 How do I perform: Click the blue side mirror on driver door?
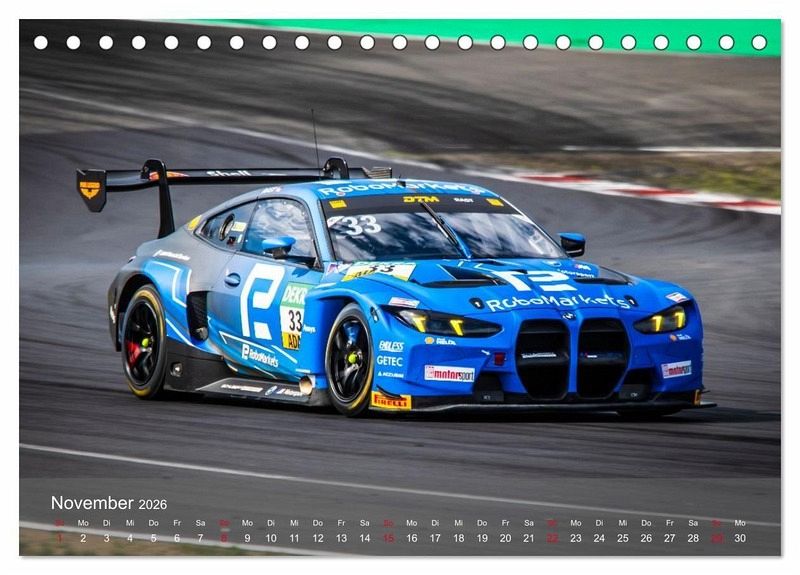pos(278,246)
